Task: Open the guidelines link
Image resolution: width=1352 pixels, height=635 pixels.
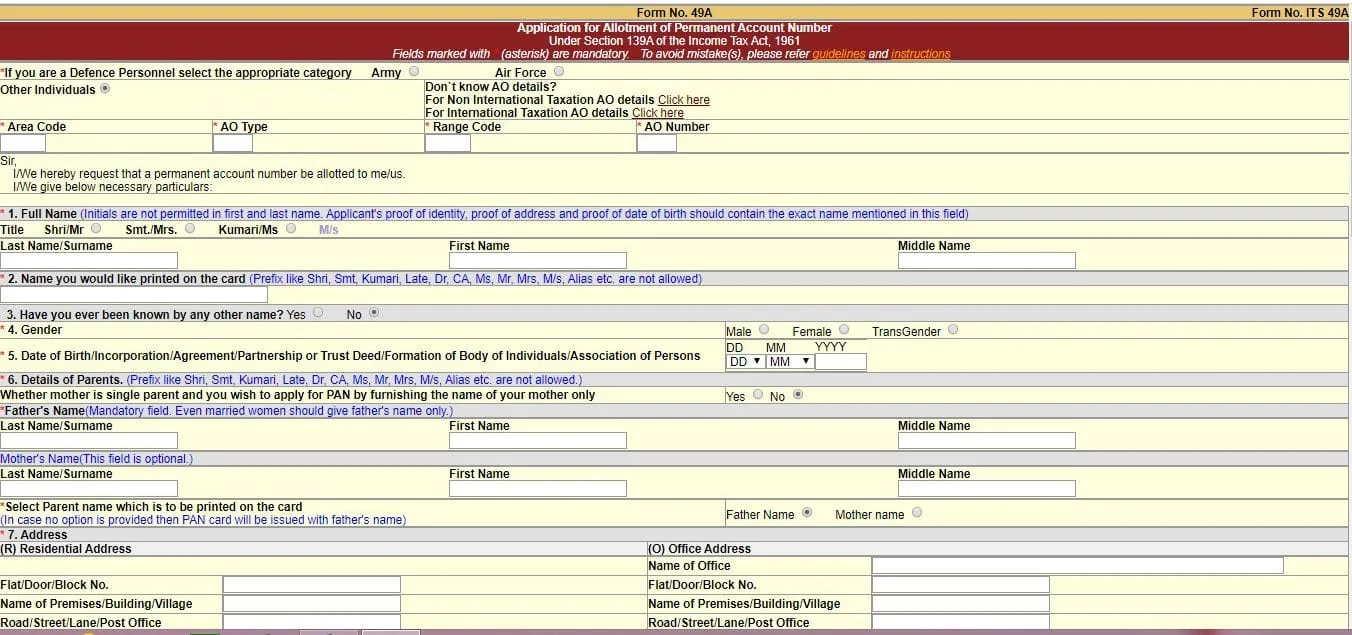Action: point(838,54)
